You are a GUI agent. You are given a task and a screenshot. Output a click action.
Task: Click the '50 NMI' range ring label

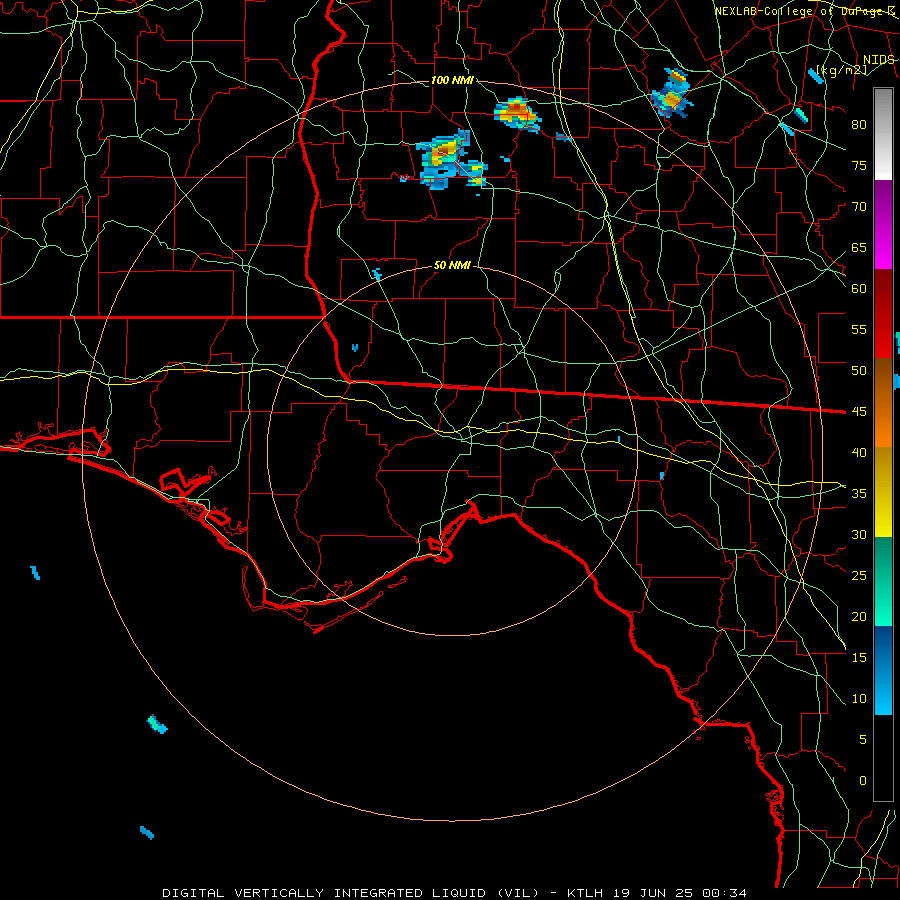[452, 265]
